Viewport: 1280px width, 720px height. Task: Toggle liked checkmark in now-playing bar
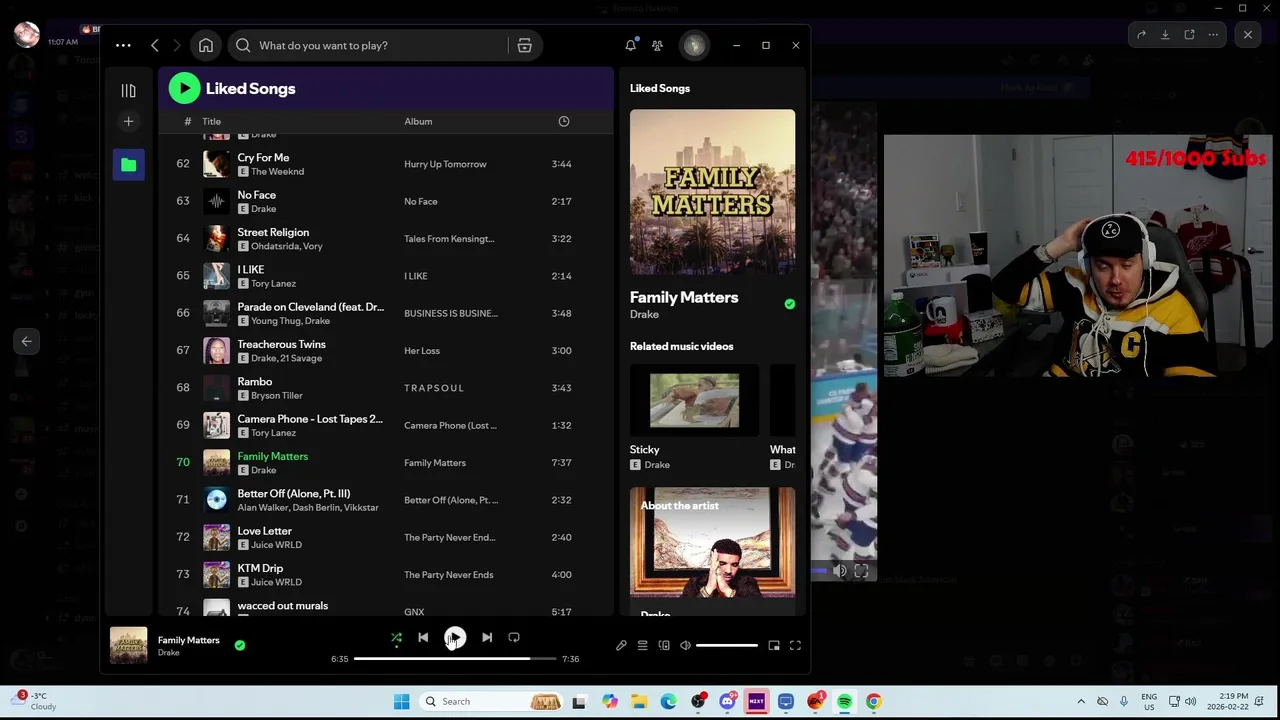click(x=240, y=645)
